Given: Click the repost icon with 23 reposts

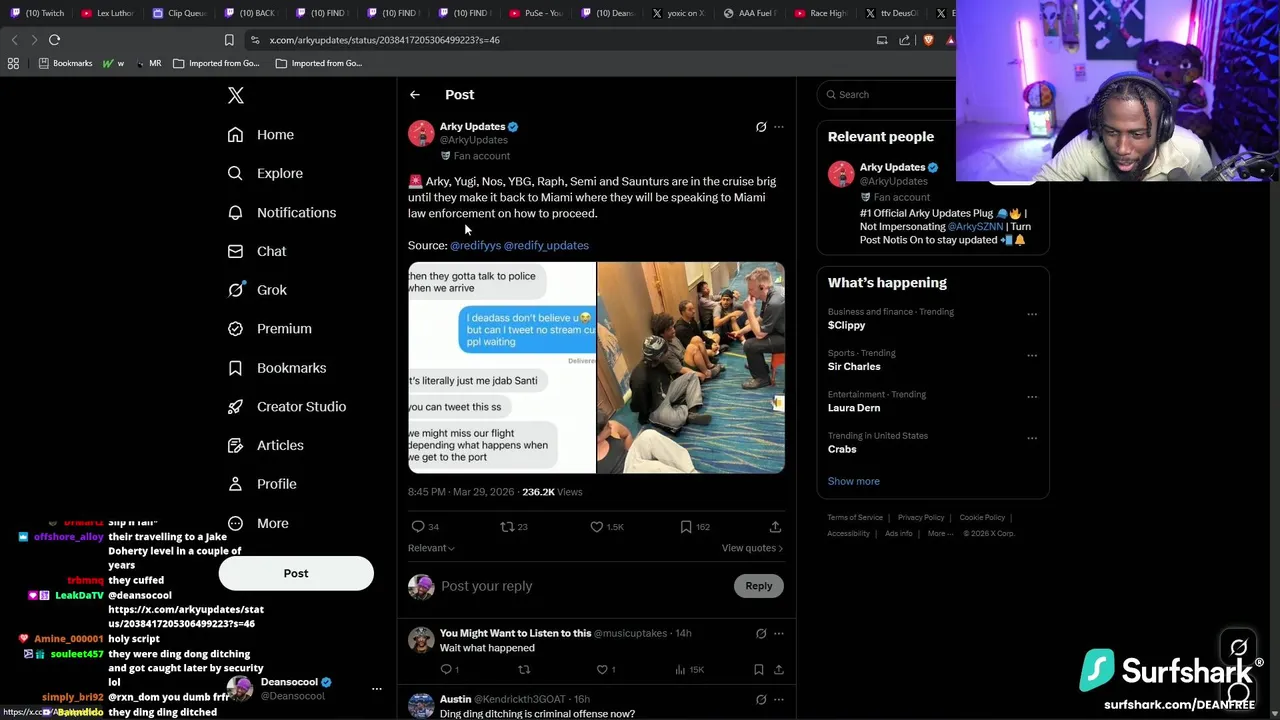Looking at the screenshot, I should click(x=514, y=527).
